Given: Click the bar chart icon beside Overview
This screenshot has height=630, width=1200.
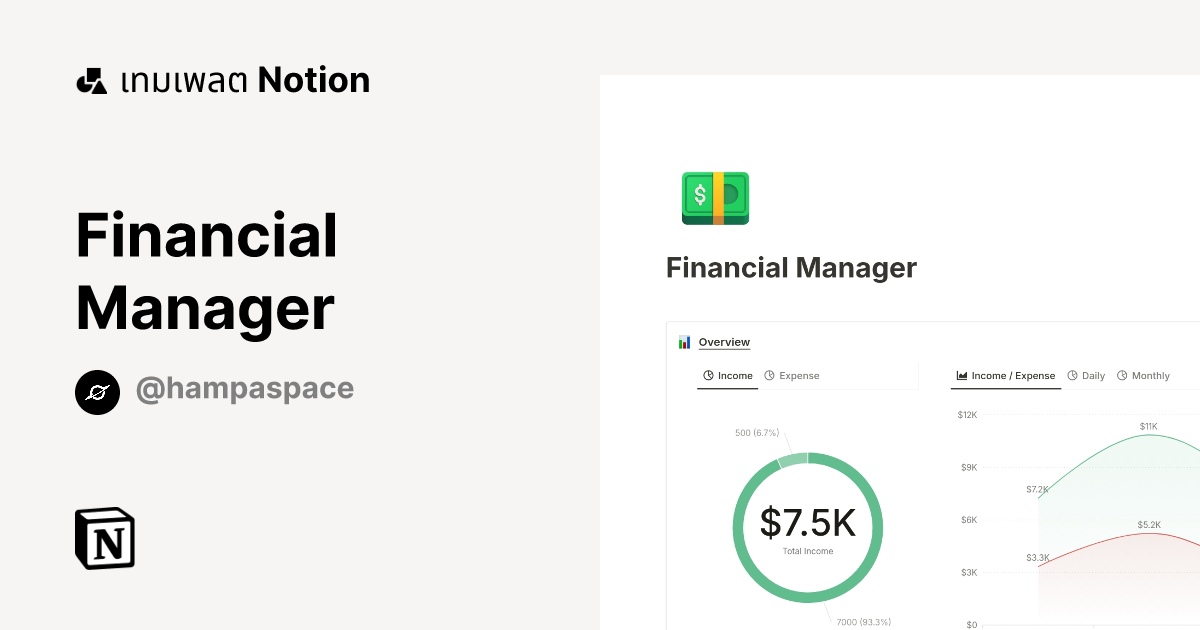Looking at the screenshot, I should 684,341.
